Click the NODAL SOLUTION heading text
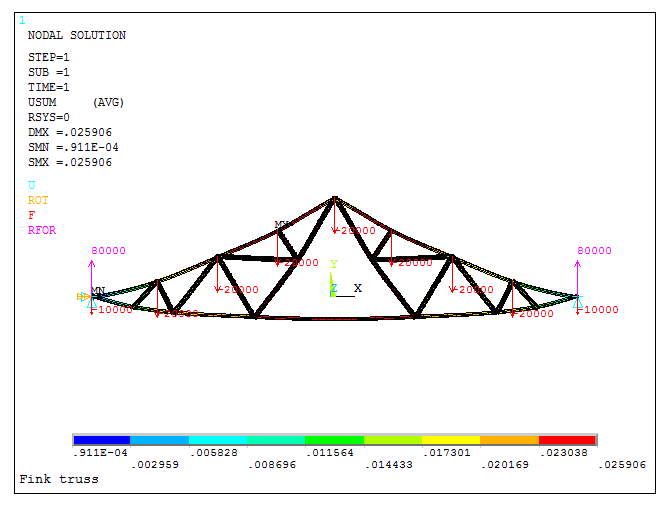Image resolution: width=671 pixels, height=507 pixels. click(x=77, y=35)
